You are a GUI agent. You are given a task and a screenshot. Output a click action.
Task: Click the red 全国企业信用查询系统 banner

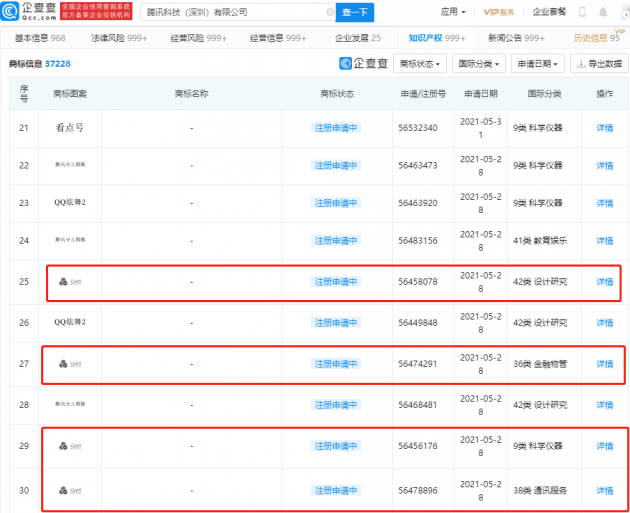tap(96, 11)
